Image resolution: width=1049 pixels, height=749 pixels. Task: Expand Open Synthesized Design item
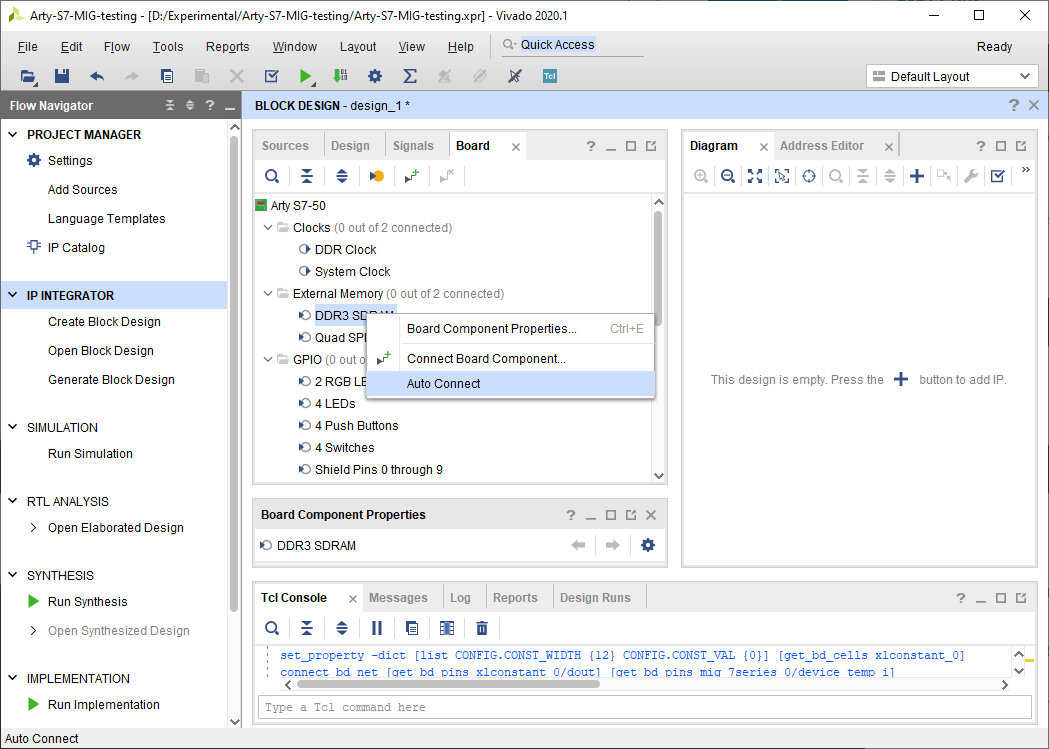click(x=33, y=631)
